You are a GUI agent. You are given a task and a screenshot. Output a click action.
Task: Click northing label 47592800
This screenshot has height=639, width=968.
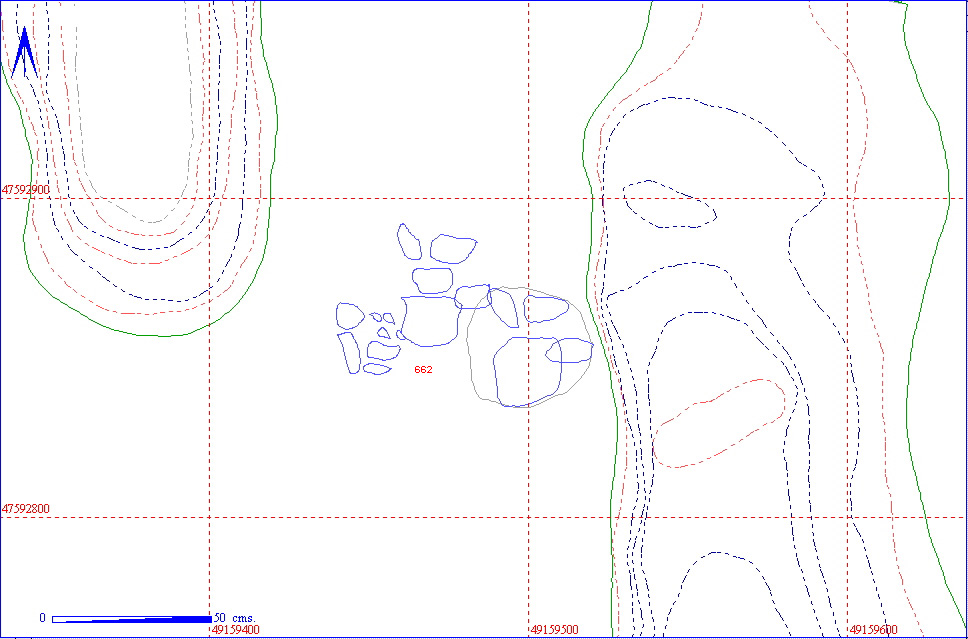pos(26,509)
